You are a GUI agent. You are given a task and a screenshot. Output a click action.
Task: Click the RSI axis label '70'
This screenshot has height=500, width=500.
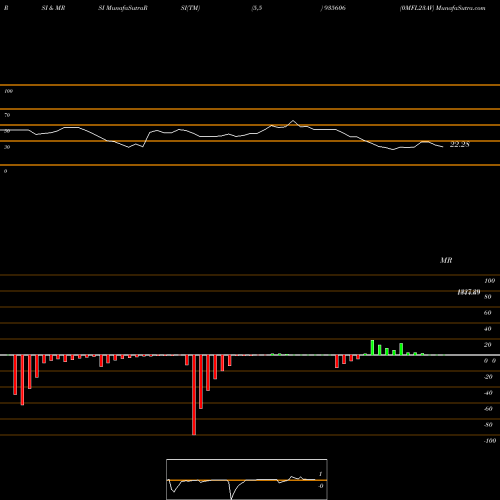(x=7, y=115)
